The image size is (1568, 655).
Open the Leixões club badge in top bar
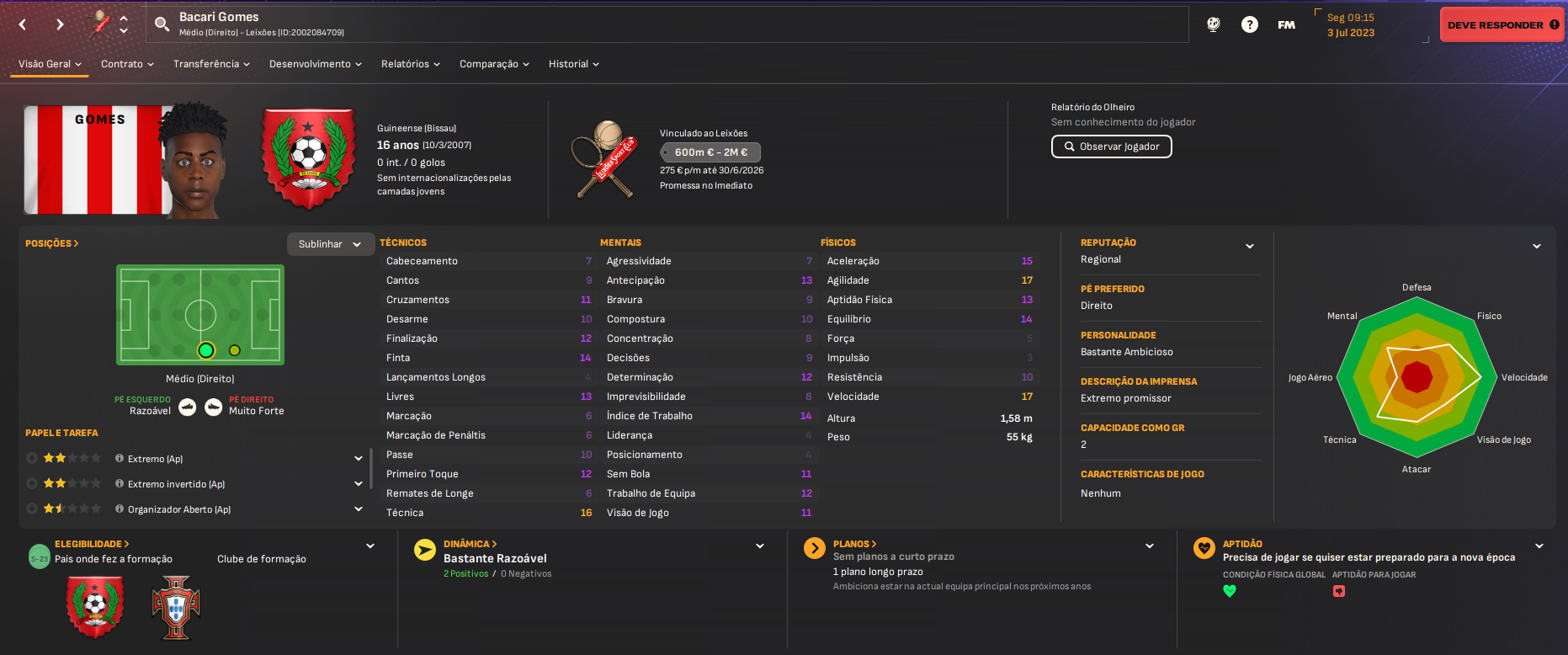[x=101, y=24]
